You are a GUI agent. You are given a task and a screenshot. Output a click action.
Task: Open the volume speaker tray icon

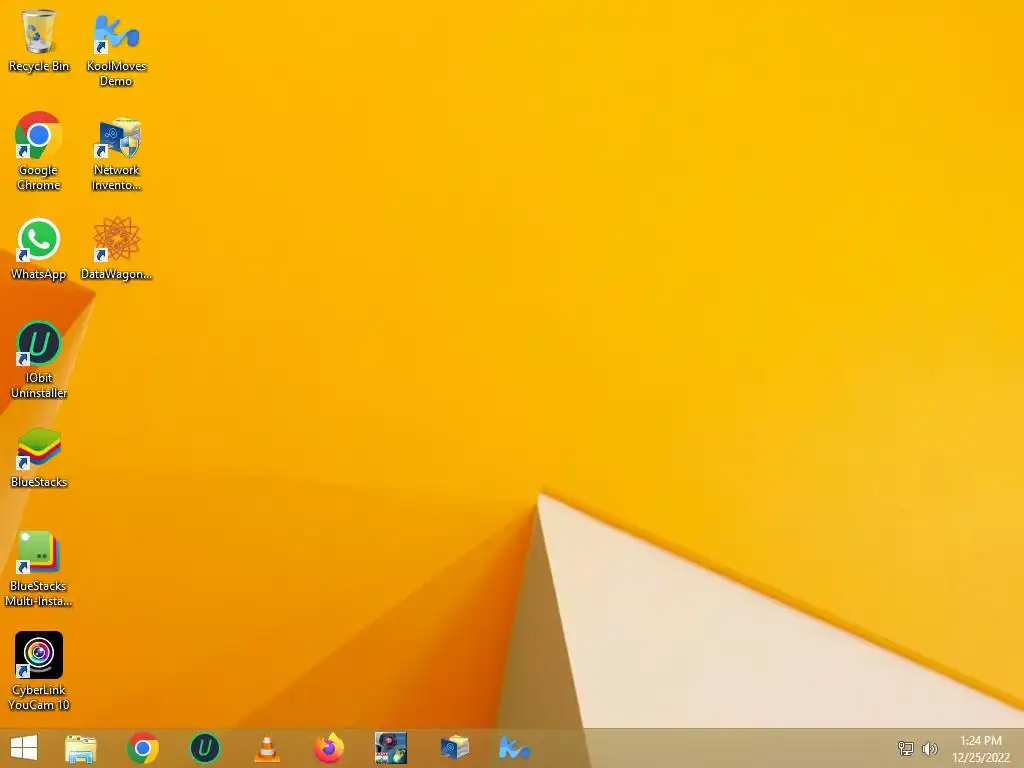(x=929, y=748)
